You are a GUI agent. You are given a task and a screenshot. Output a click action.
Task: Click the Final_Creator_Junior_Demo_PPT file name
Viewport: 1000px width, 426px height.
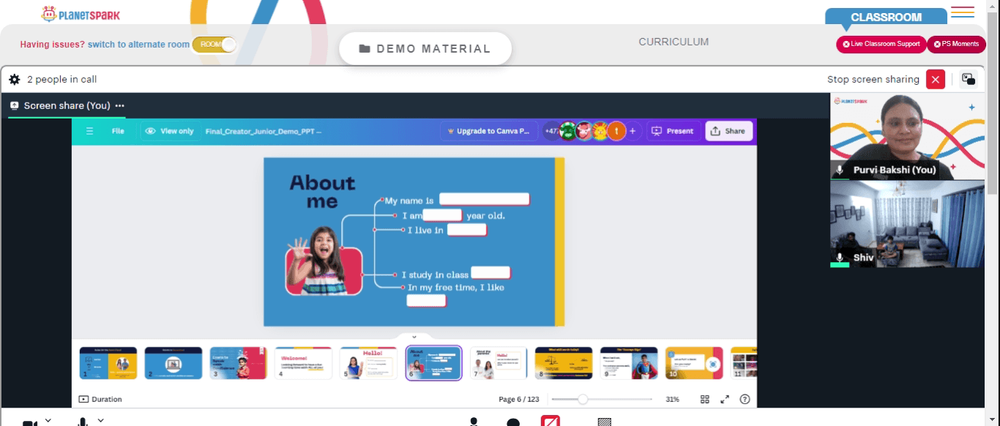pos(263,131)
